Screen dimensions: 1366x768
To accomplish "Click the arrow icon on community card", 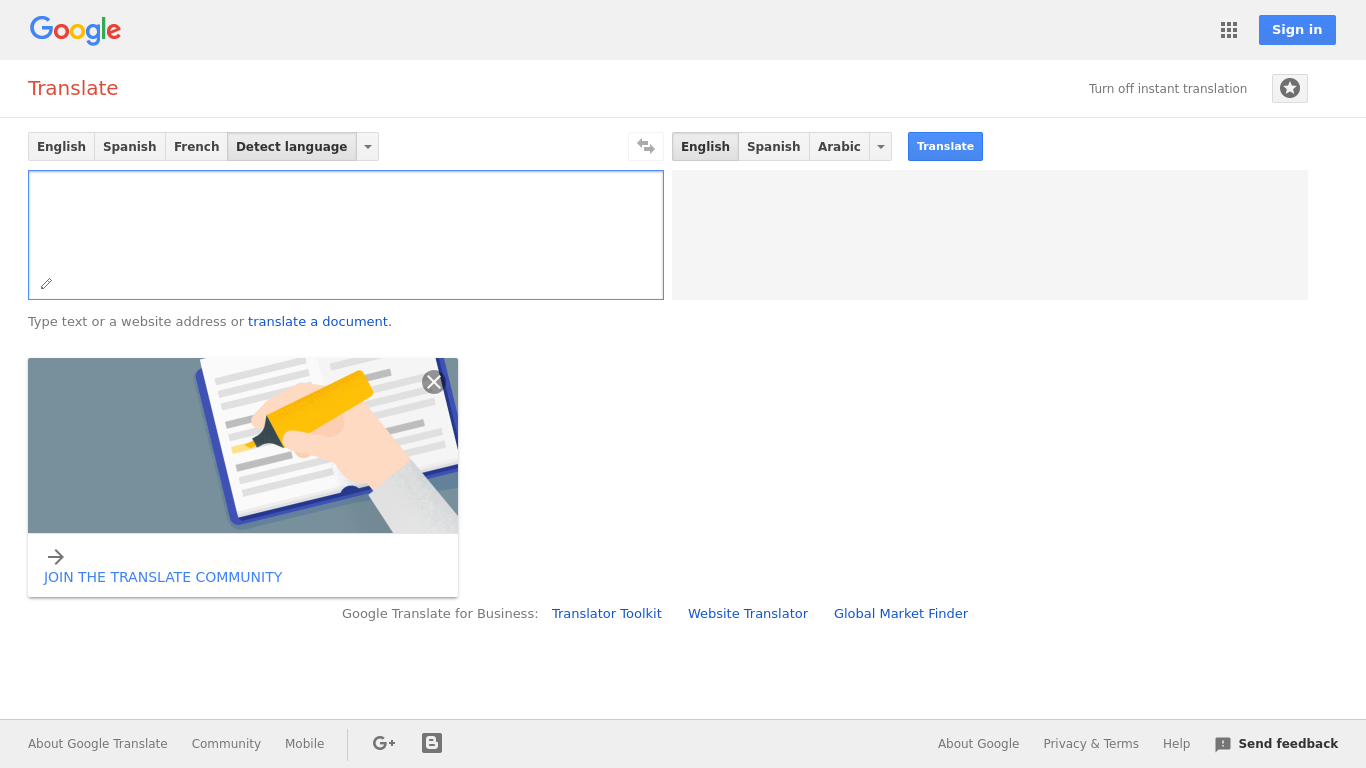I will [x=56, y=557].
